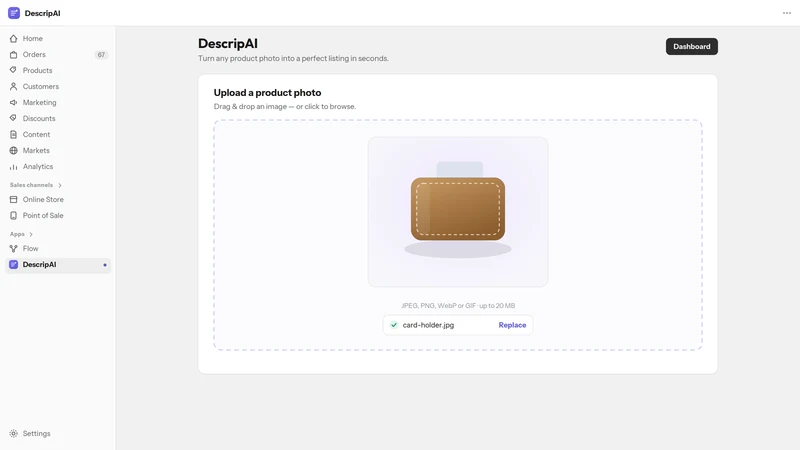800x450 pixels.
Task: Open the Home menu item
Action: pos(58,39)
